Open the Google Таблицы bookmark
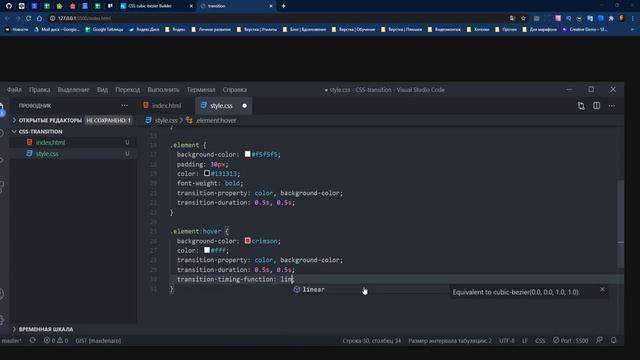 click(x=104, y=29)
